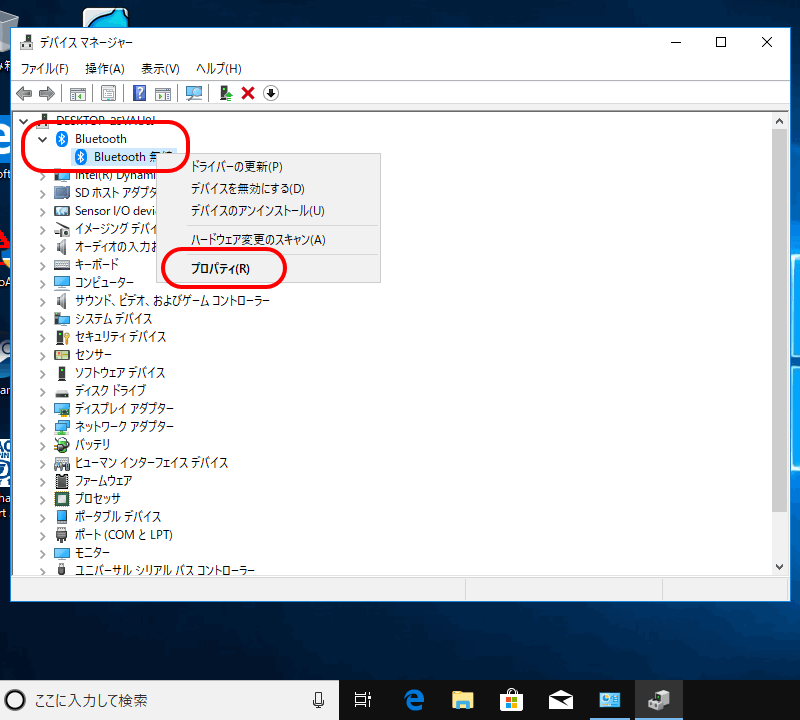Choose デバイスを無効にする(D) in context menu

(247, 188)
